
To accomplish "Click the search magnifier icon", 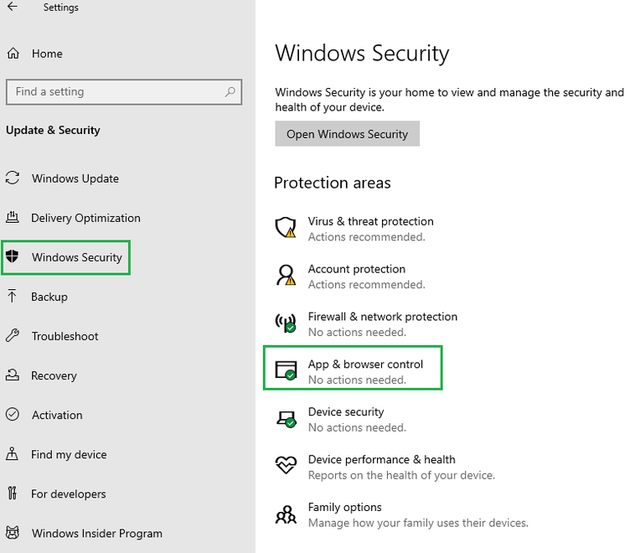I will click(230, 92).
